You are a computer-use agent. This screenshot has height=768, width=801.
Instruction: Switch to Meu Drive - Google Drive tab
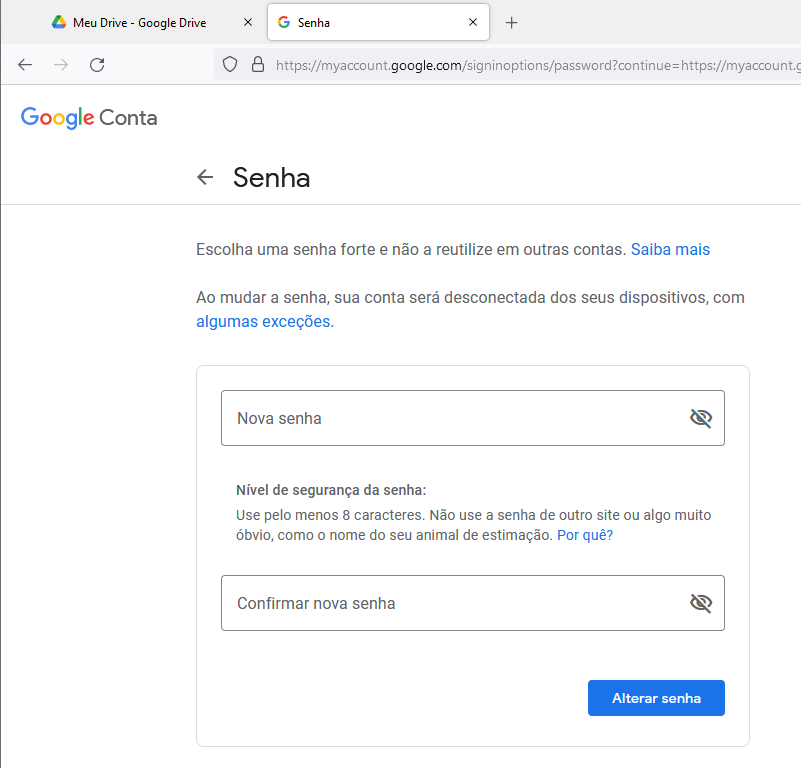(139, 22)
